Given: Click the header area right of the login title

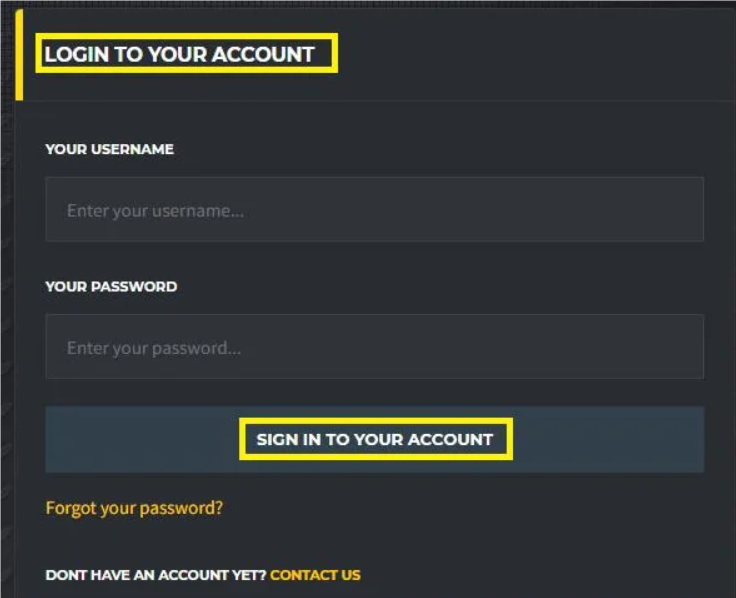Looking at the screenshot, I should point(530,54).
